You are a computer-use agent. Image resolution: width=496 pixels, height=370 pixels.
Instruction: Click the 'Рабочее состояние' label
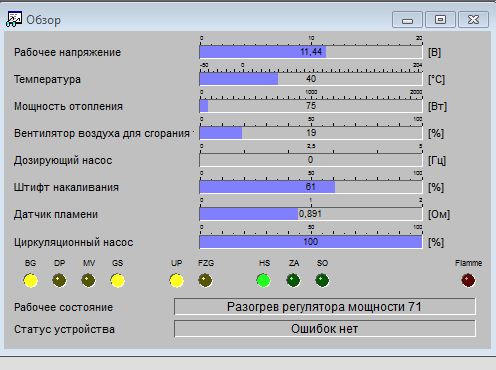point(63,307)
